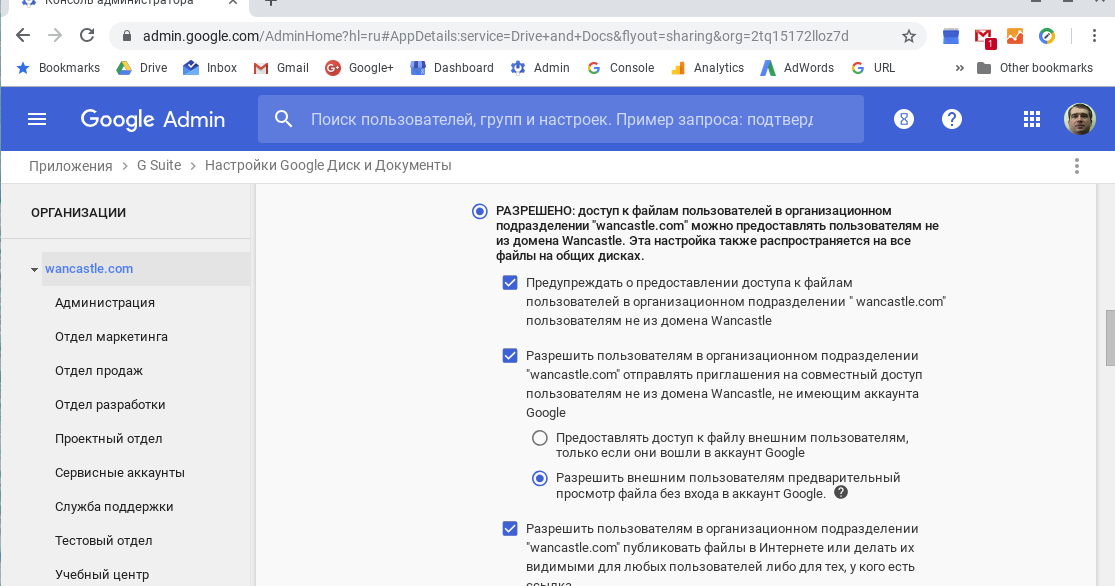Select the Отдел продаж unit
Screen dimensions: 1115x586
[99, 371]
